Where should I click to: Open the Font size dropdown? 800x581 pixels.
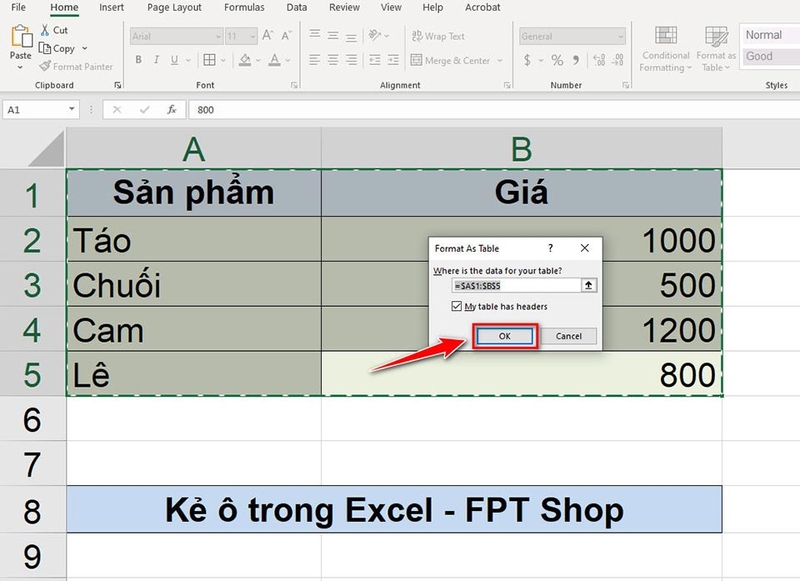point(252,35)
